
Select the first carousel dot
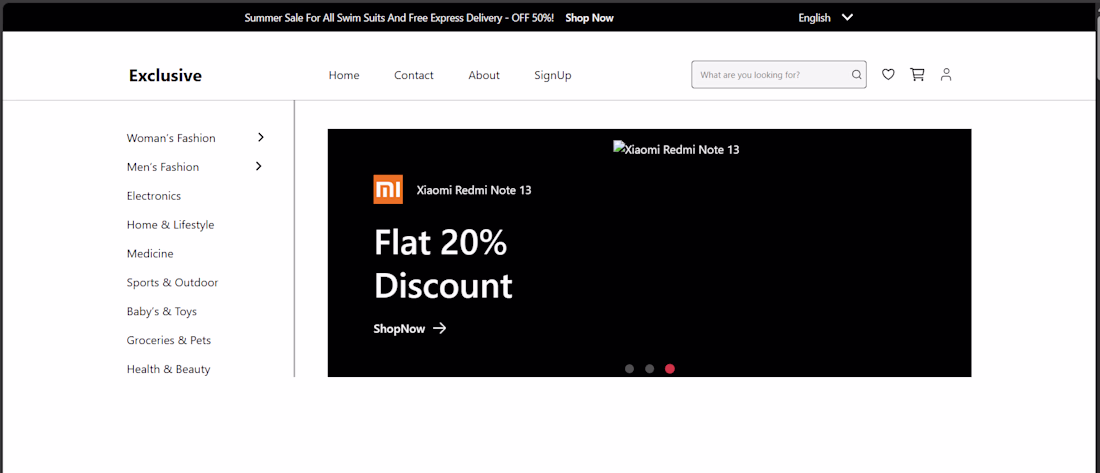629,368
